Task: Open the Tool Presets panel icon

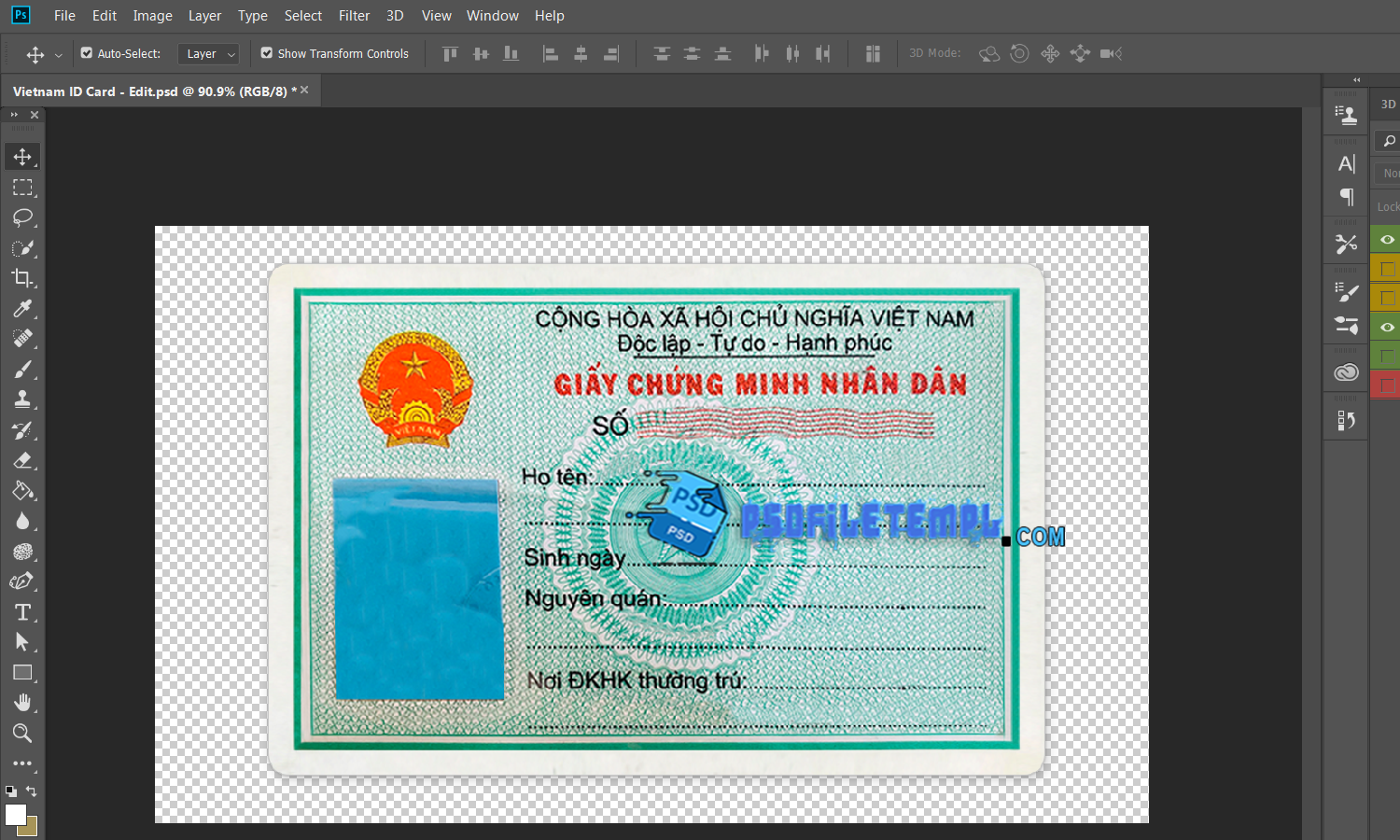Action: (1346, 245)
